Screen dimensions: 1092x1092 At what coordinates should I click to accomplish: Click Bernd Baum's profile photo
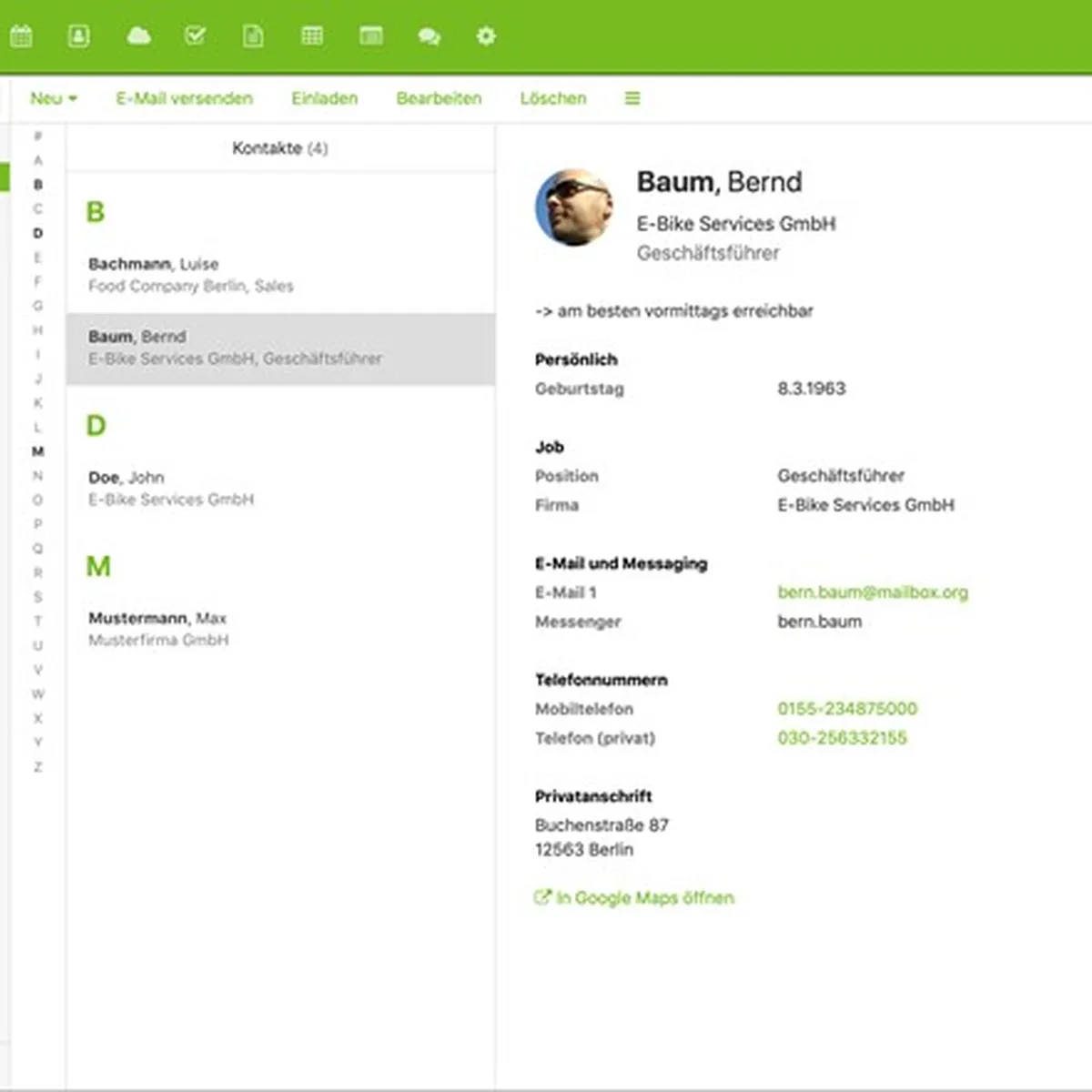tap(574, 207)
